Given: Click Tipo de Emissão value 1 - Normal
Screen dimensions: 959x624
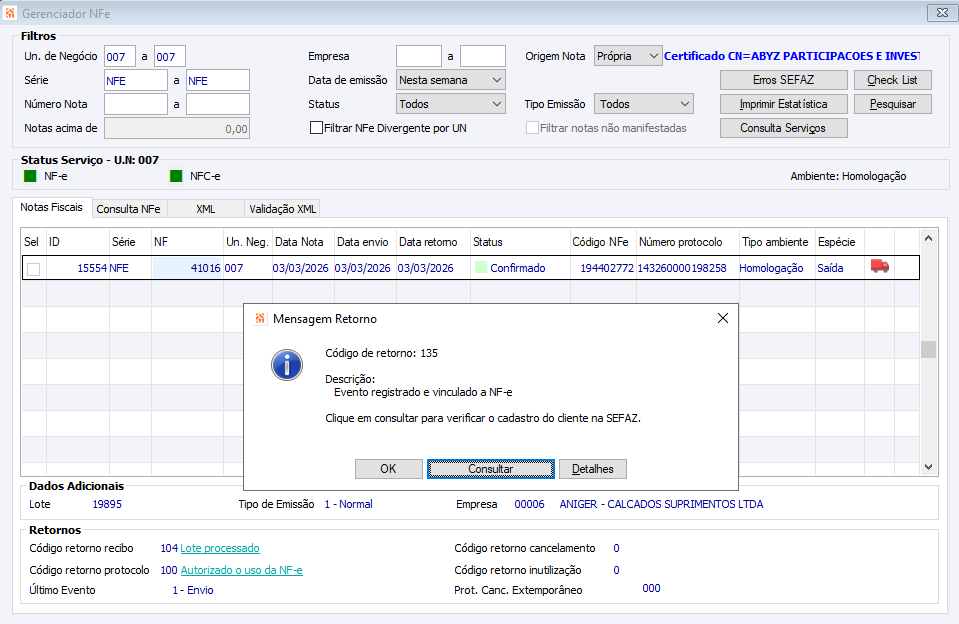Looking at the screenshot, I should click(348, 504).
